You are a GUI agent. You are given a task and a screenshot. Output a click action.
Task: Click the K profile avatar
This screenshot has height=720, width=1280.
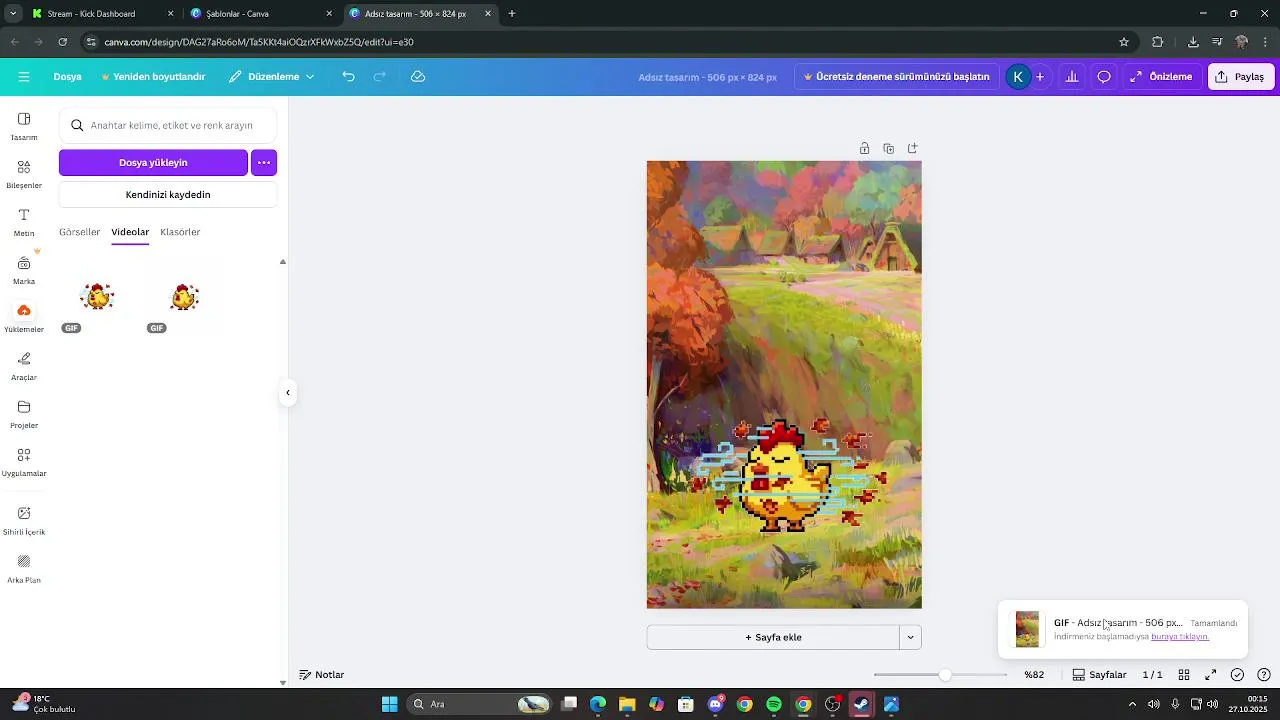[1018, 77]
